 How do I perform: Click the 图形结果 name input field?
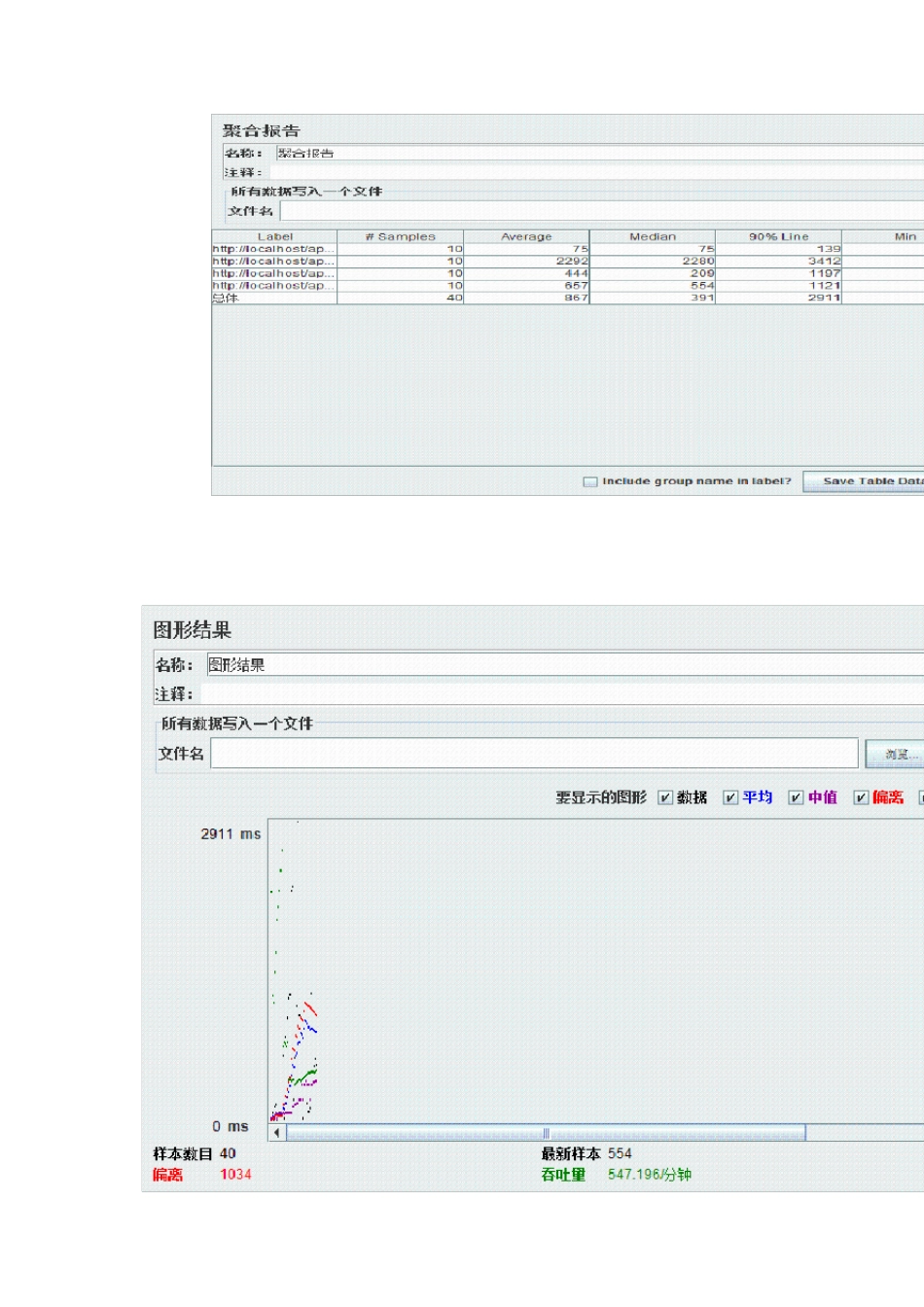click(x=565, y=665)
